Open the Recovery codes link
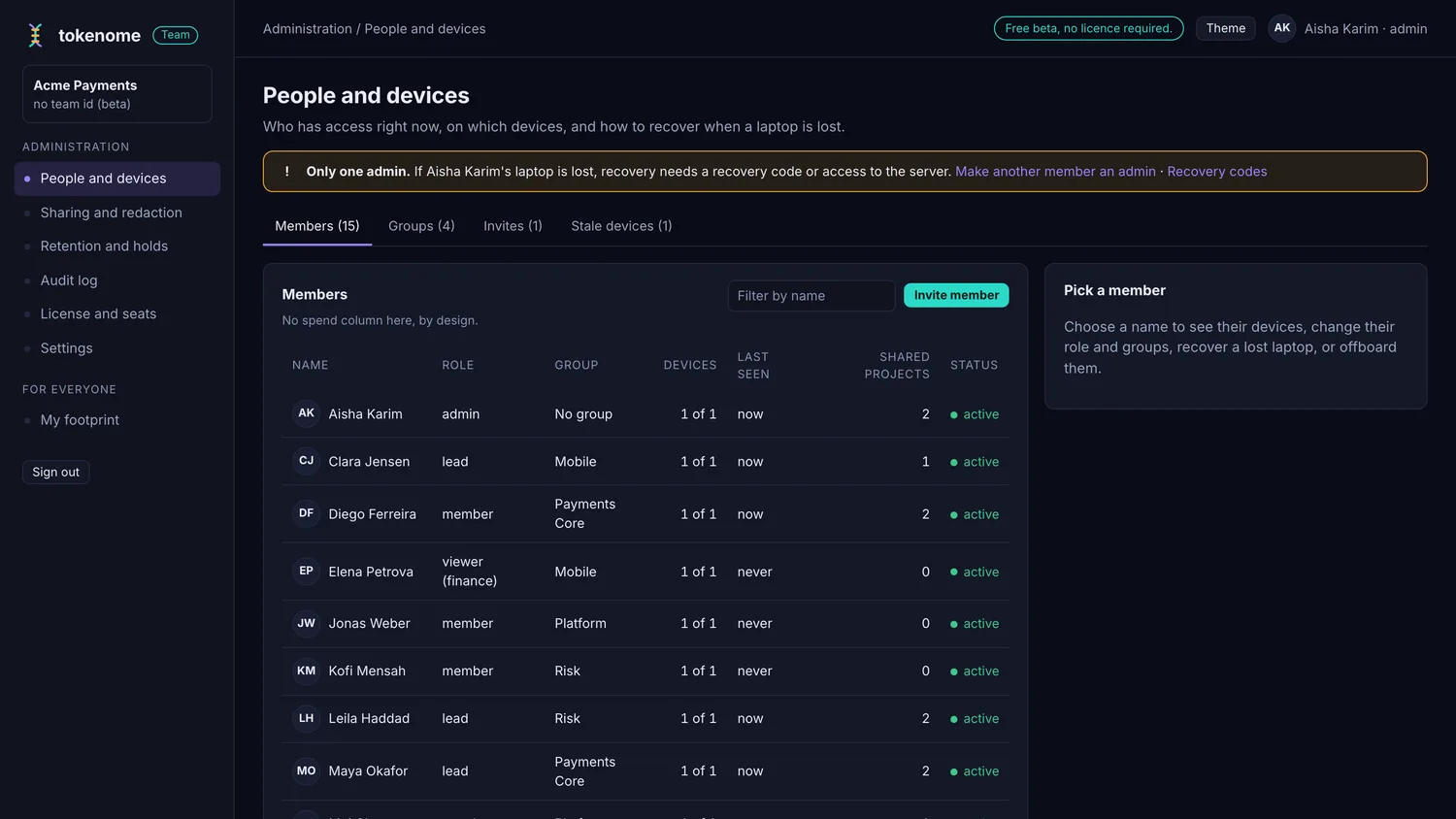 (1217, 172)
